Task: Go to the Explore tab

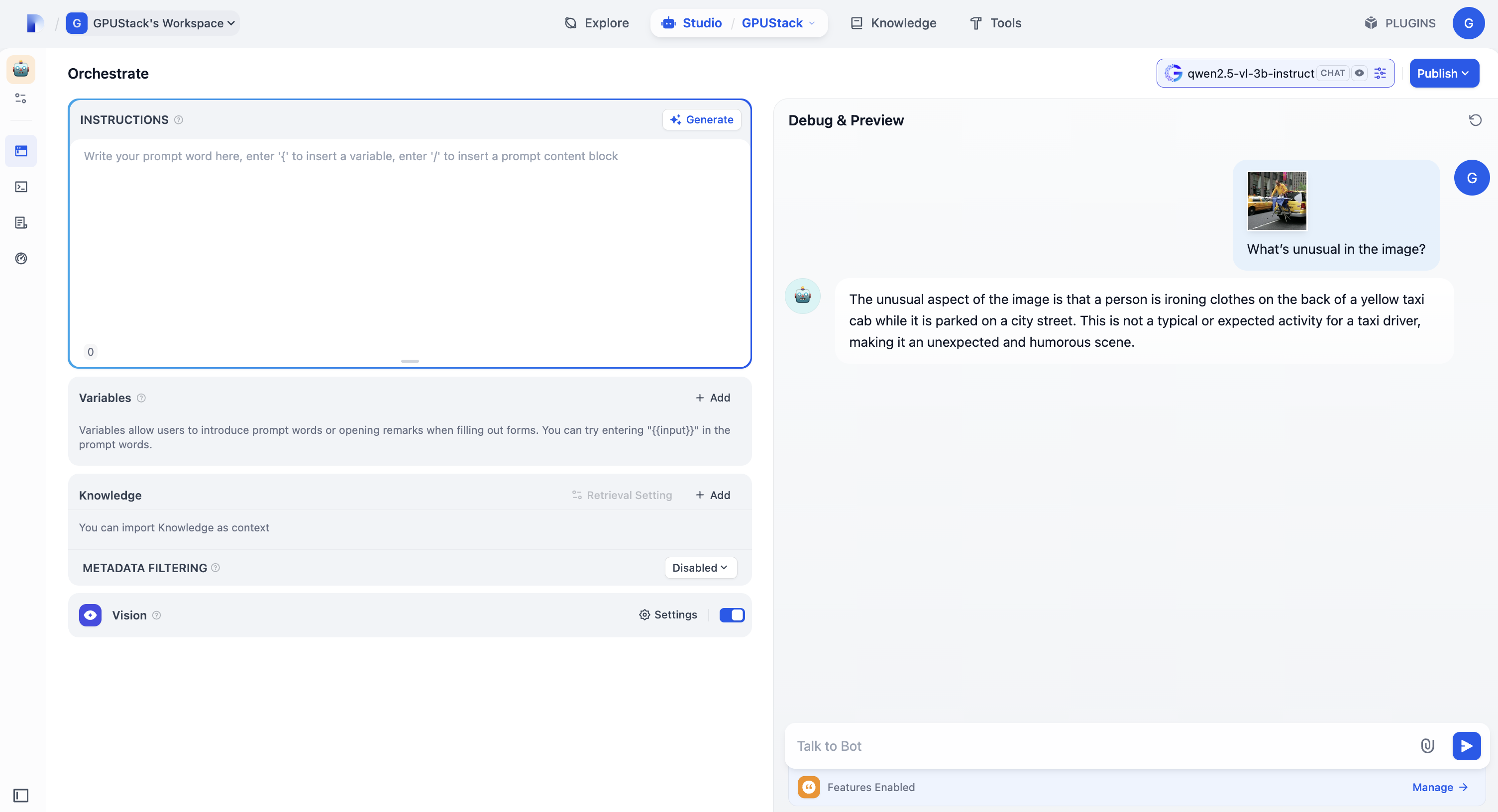Action: (x=597, y=23)
